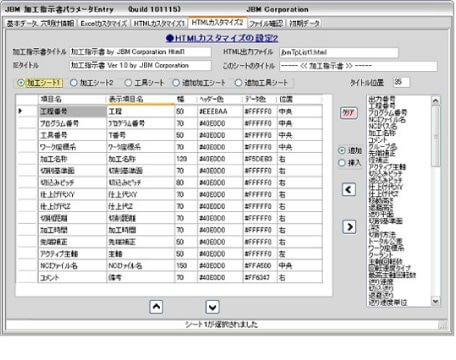Select the 追加加工シート radio button
This screenshot has width=456, height=360.
tap(199, 83)
